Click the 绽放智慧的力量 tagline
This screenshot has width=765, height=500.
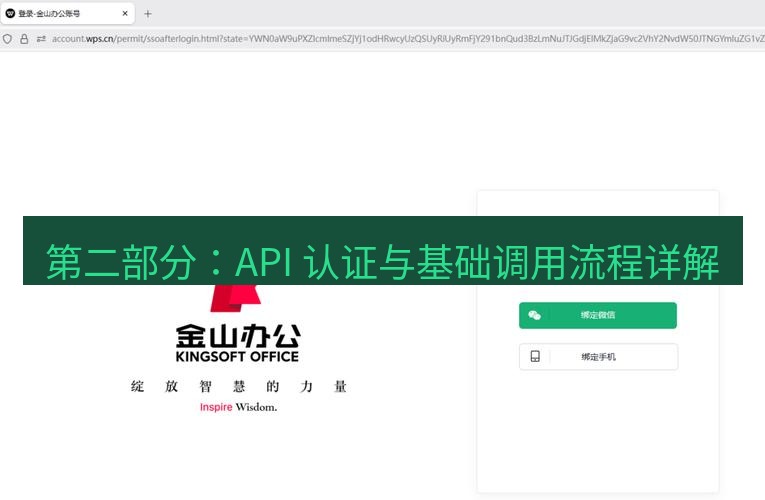coord(239,386)
